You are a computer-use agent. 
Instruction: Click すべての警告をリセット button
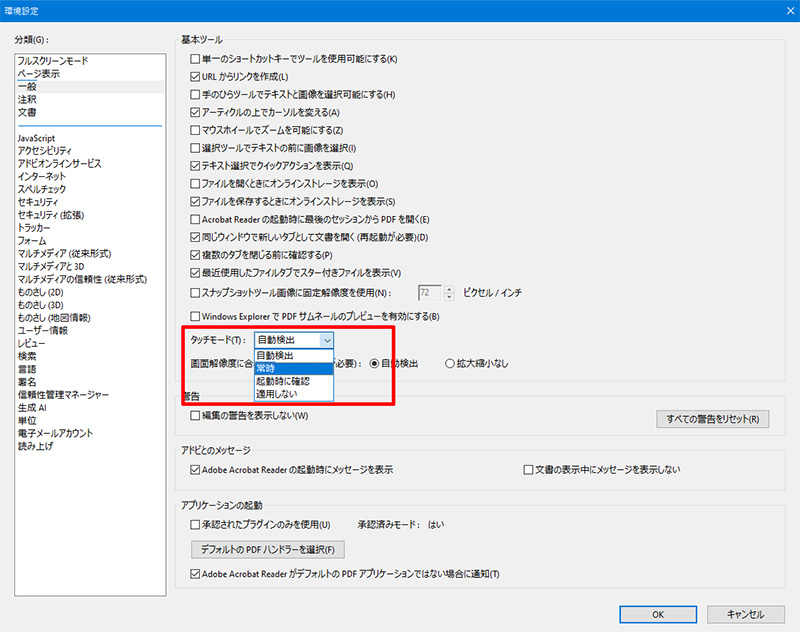(712, 419)
